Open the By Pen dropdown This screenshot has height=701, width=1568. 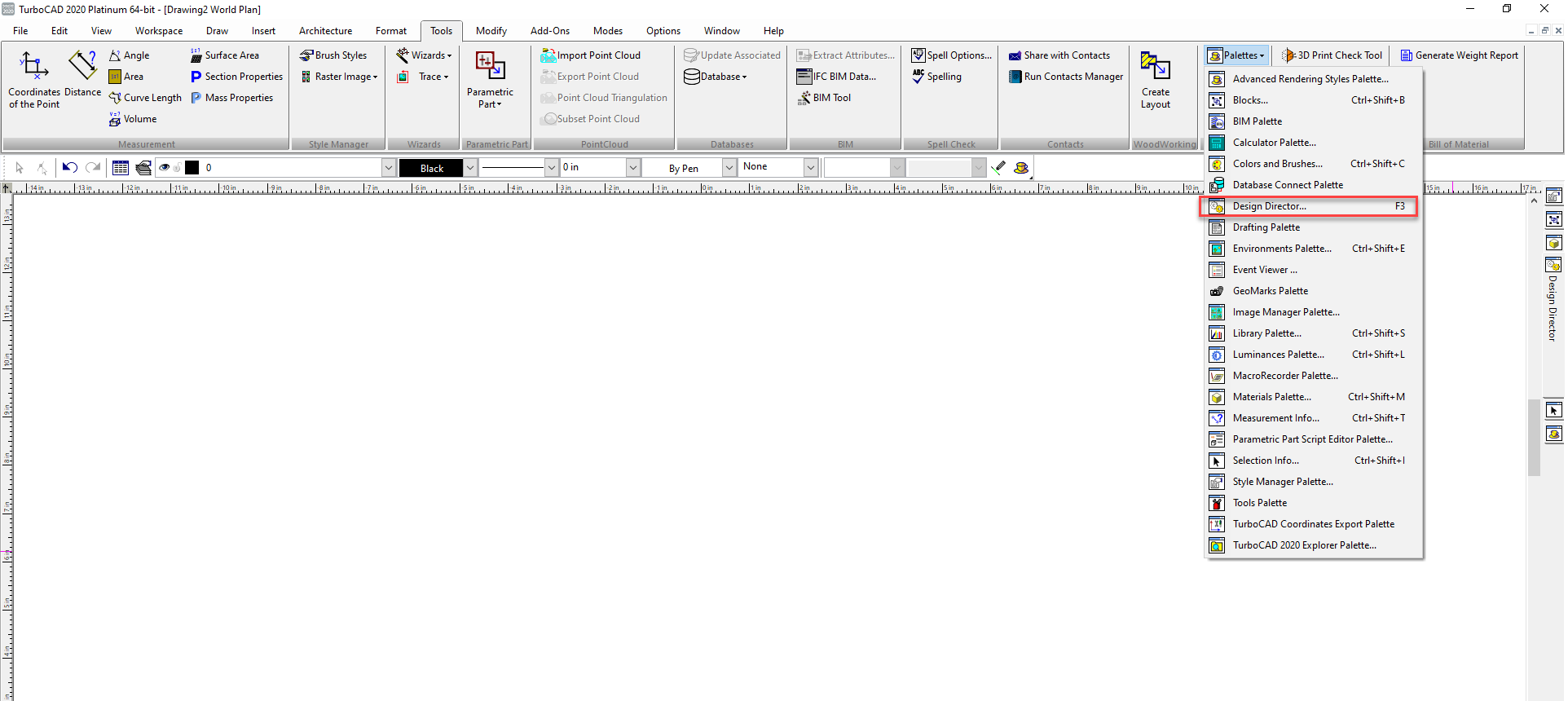pyautogui.click(x=729, y=168)
